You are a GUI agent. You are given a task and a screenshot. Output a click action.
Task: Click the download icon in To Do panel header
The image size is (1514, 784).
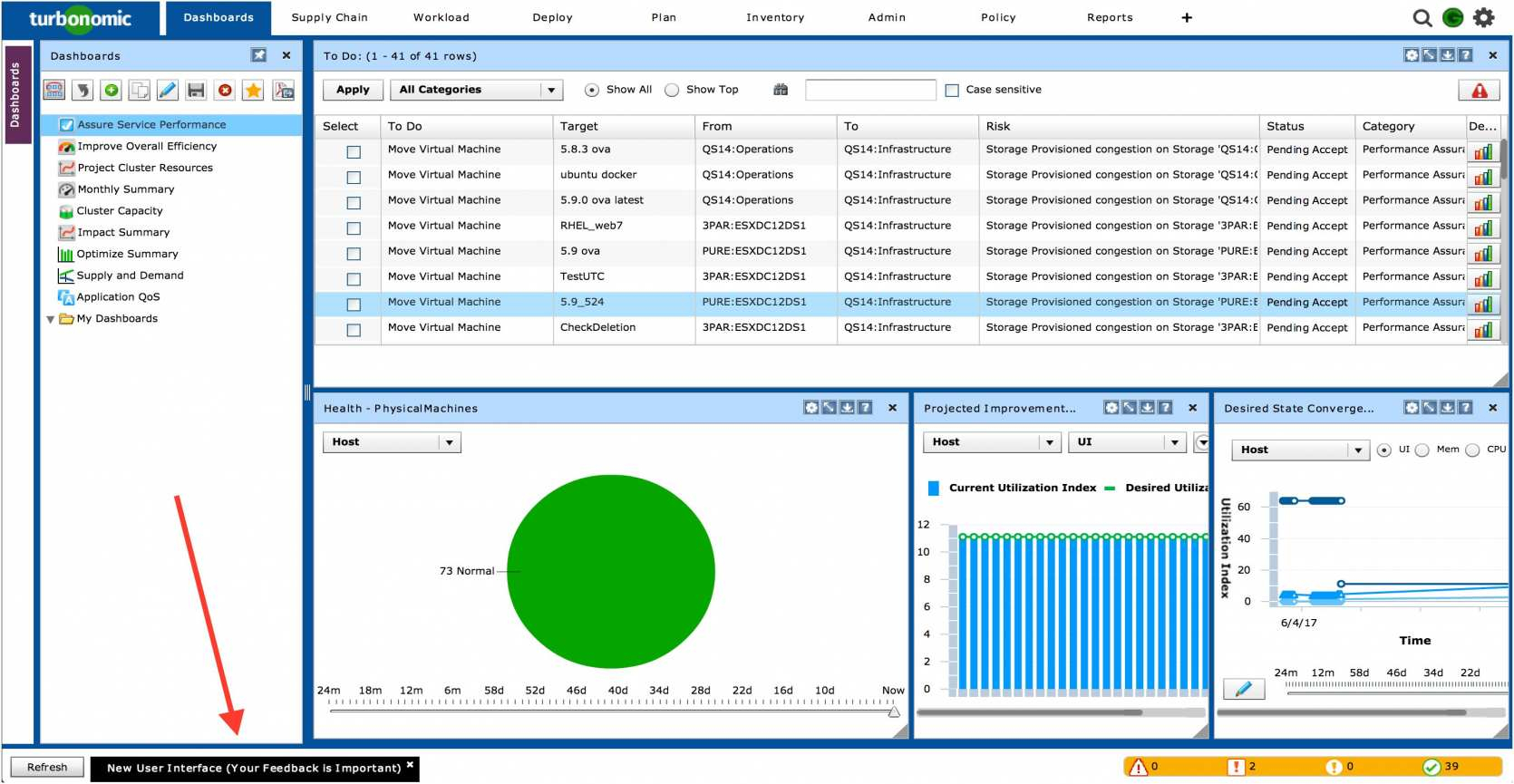(1448, 55)
